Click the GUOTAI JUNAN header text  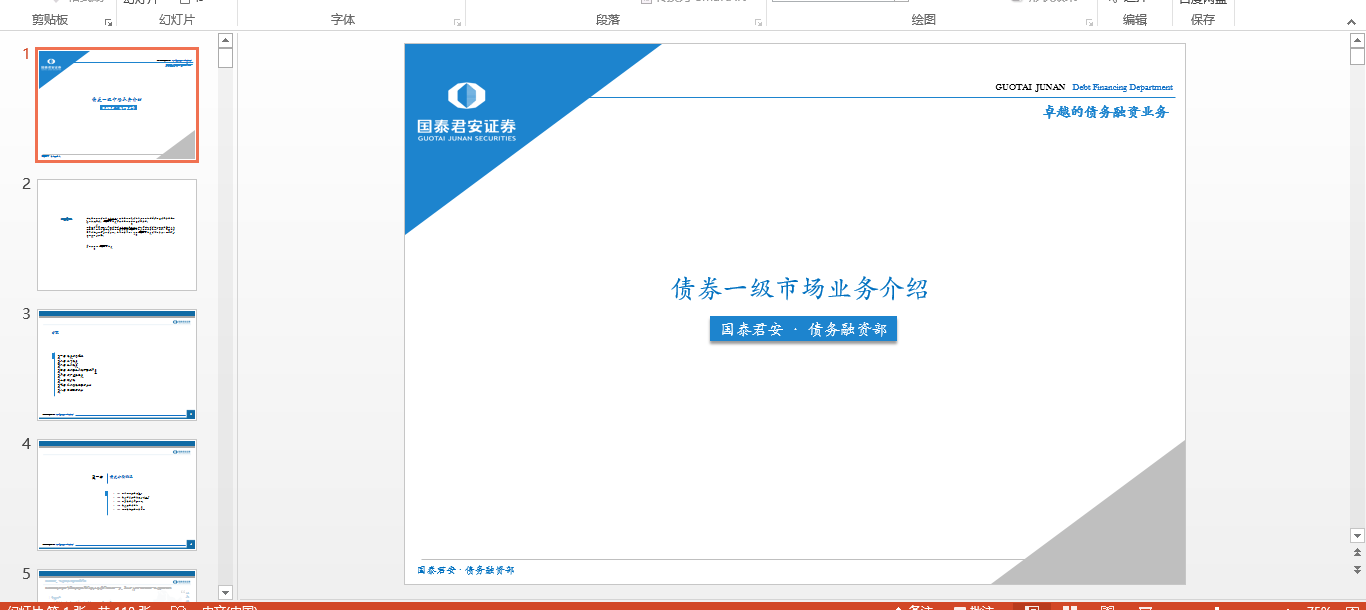coord(1030,87)
